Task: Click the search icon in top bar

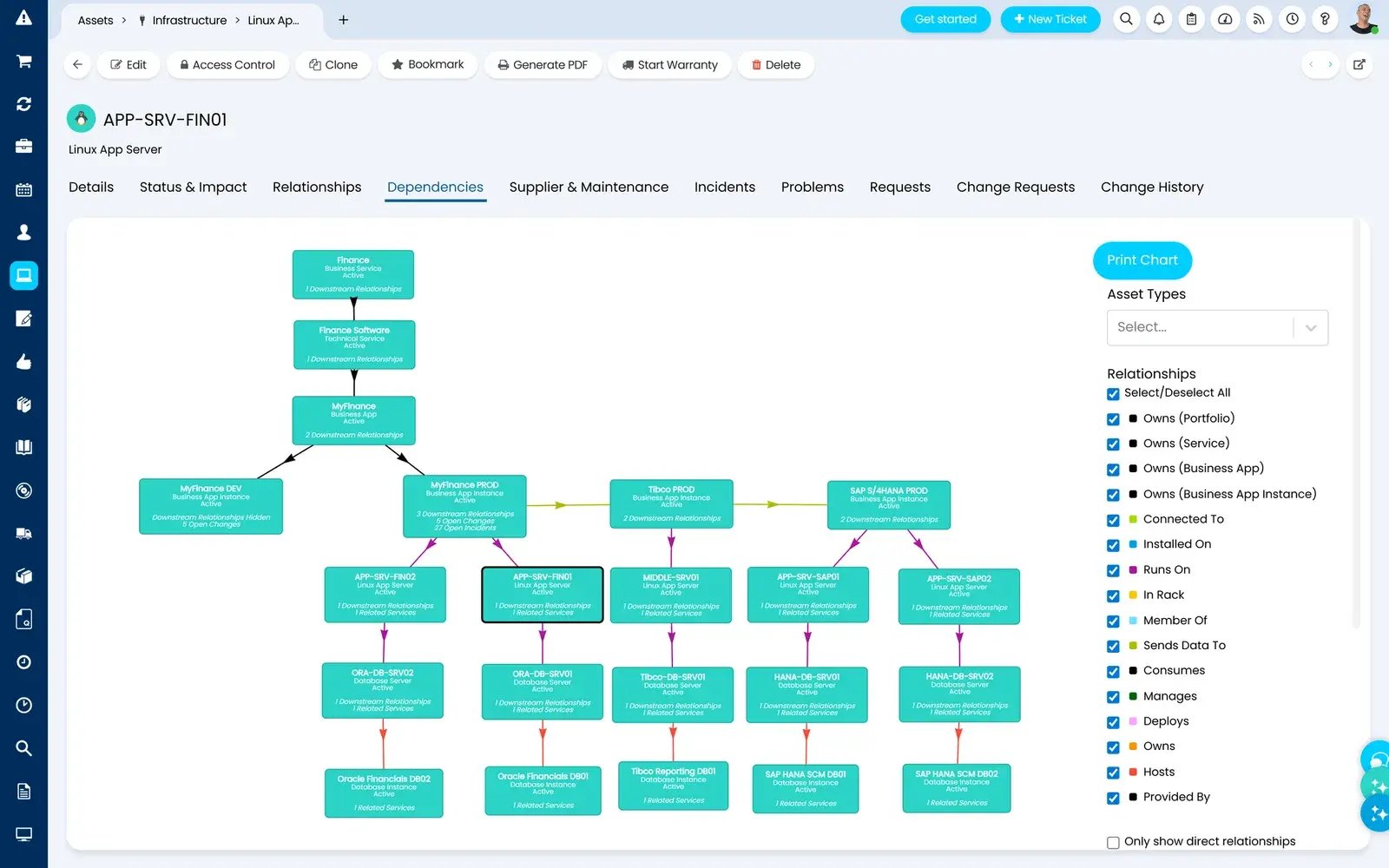Action: [1126, 19]
